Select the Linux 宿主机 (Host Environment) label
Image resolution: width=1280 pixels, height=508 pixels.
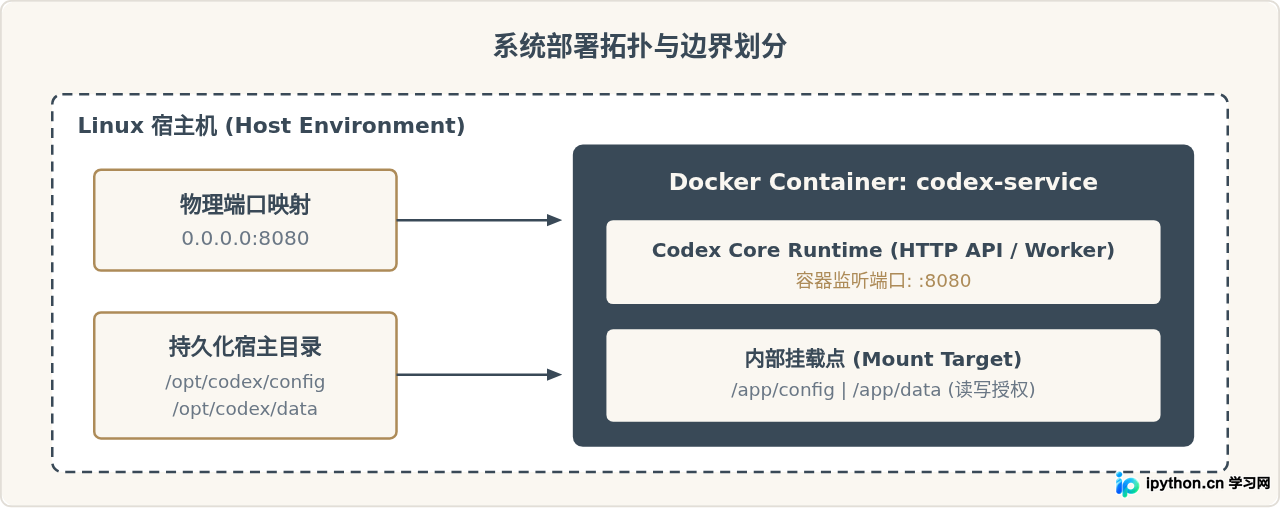271,126
